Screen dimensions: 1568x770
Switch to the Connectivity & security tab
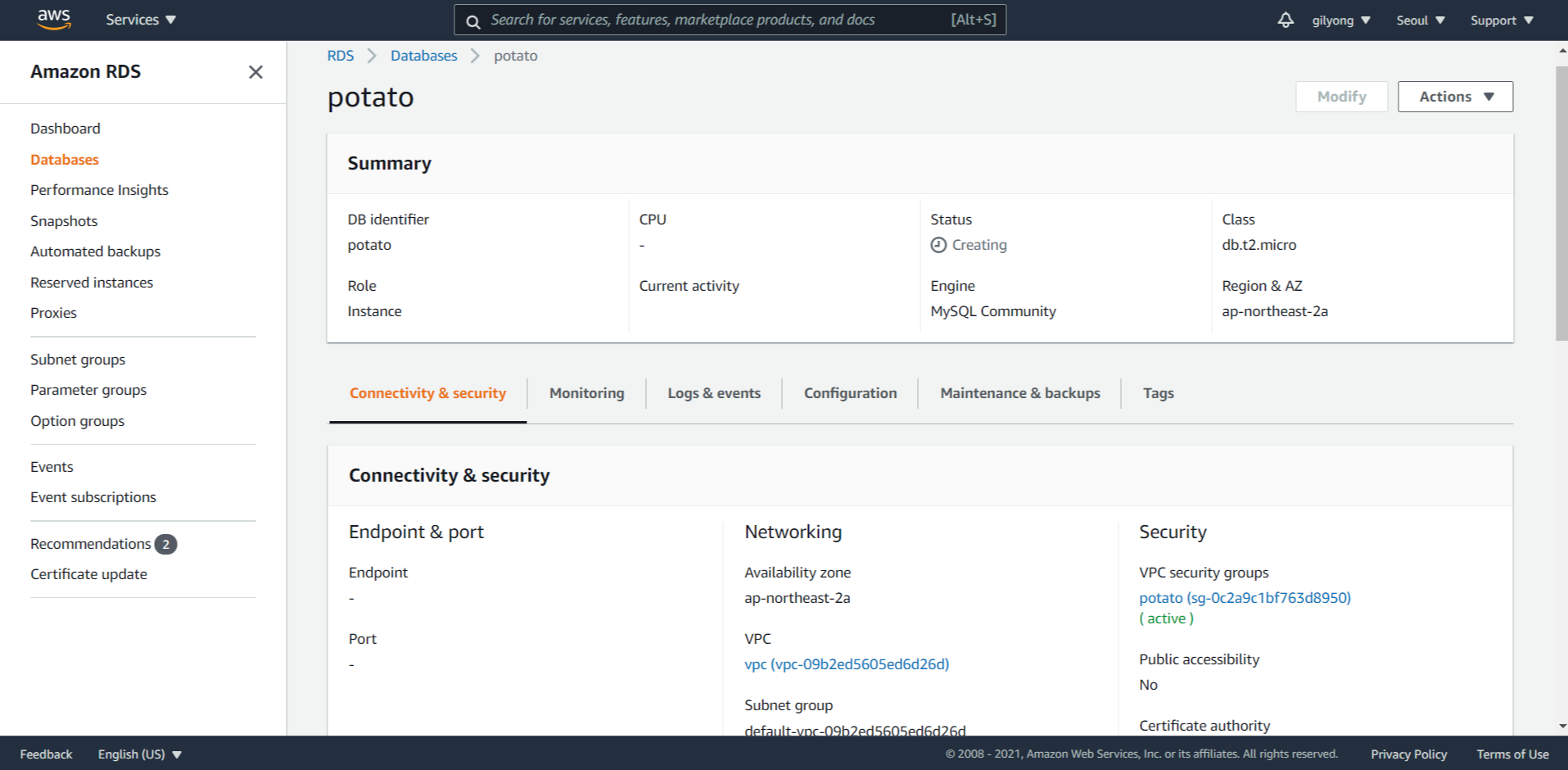pos(427,393)
